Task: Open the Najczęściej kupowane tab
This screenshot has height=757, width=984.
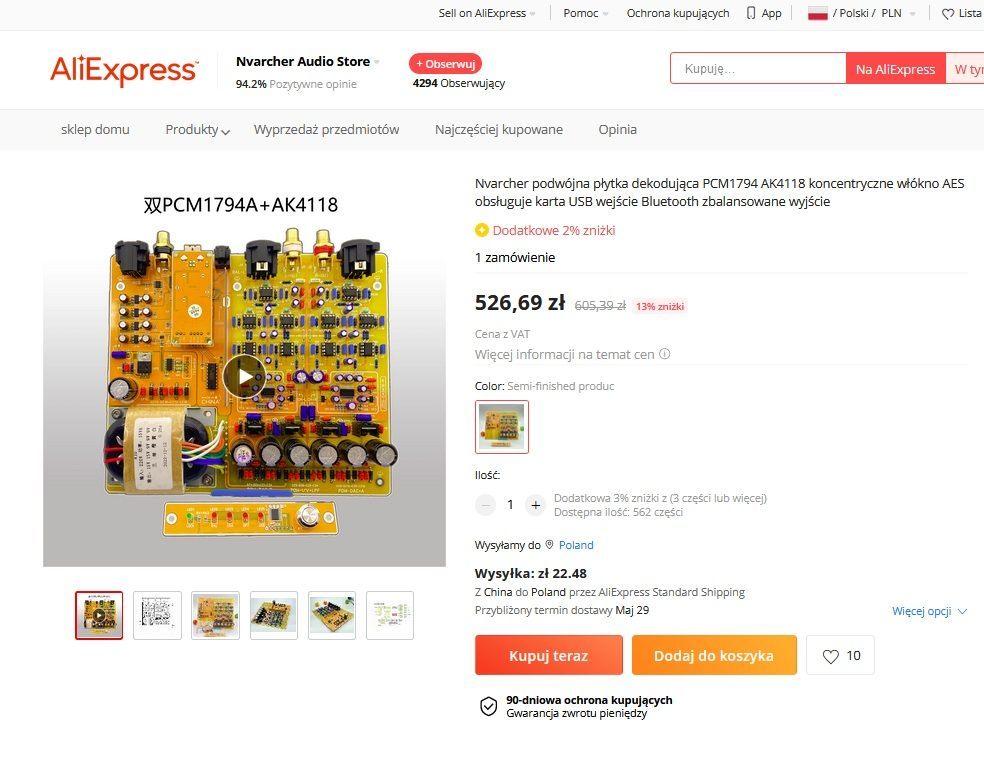Action: click(499, 129)
